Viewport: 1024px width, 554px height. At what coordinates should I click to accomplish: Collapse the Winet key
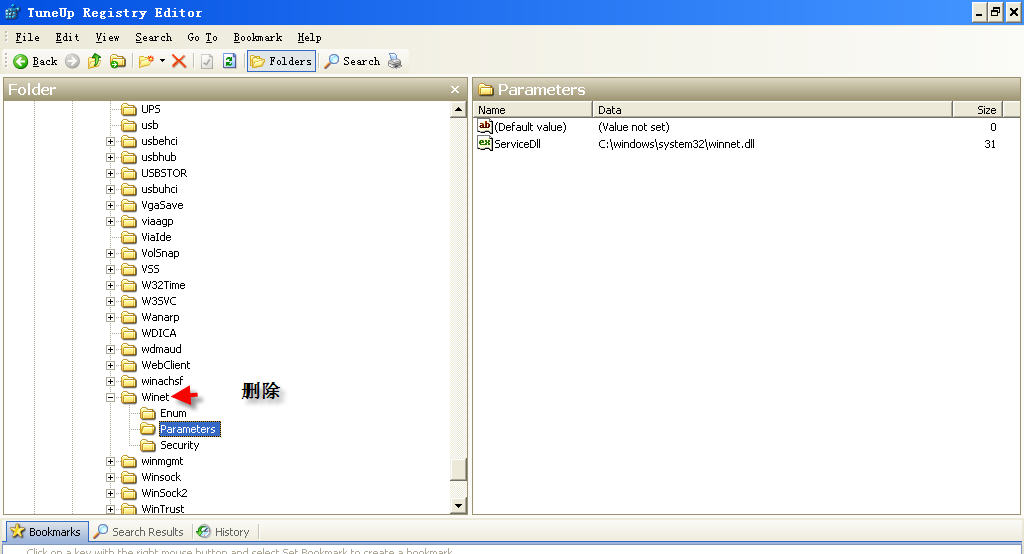[x=110, y=397]
